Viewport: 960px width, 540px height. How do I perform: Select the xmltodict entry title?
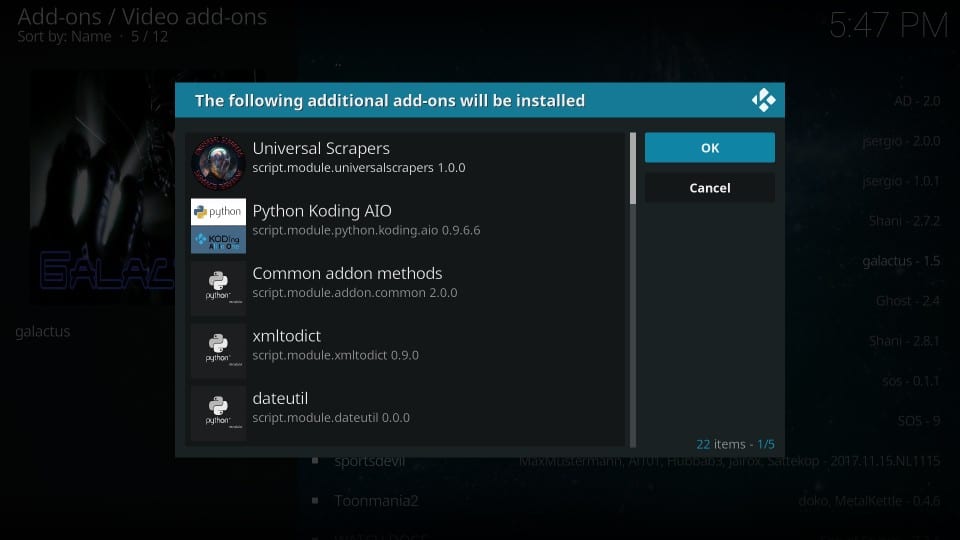pos(287,336)
